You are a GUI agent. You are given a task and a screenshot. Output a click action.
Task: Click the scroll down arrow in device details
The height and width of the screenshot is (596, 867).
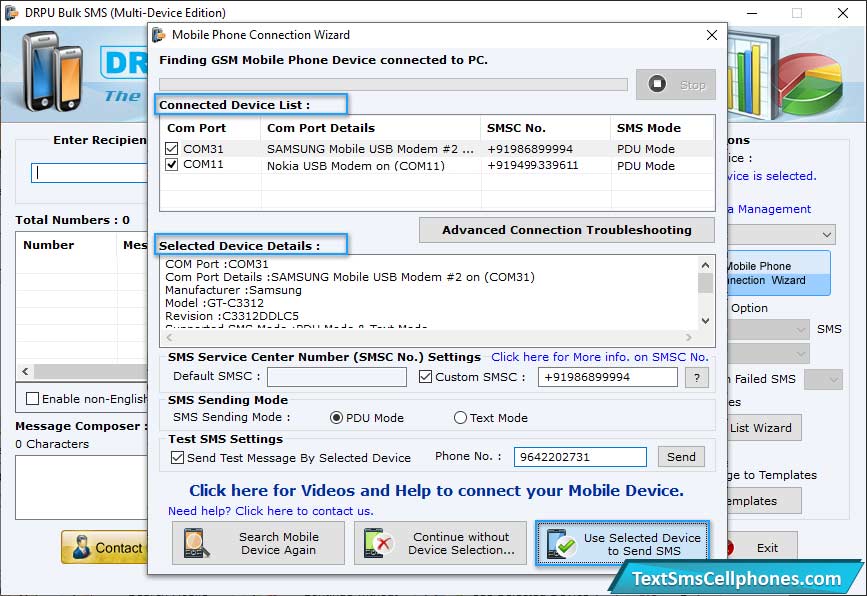coord(705,321)
